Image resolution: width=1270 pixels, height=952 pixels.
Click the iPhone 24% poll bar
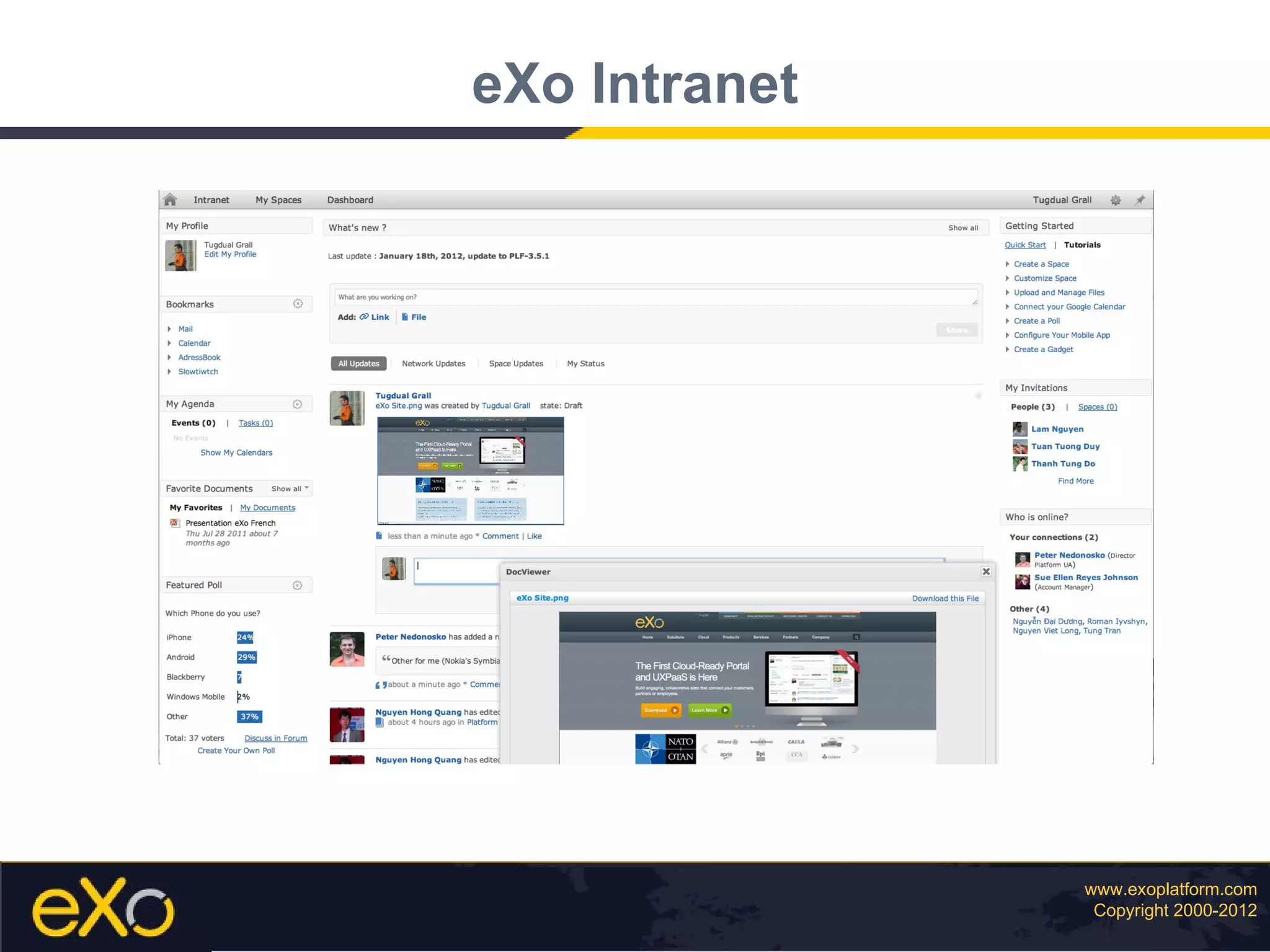point(245,637)
